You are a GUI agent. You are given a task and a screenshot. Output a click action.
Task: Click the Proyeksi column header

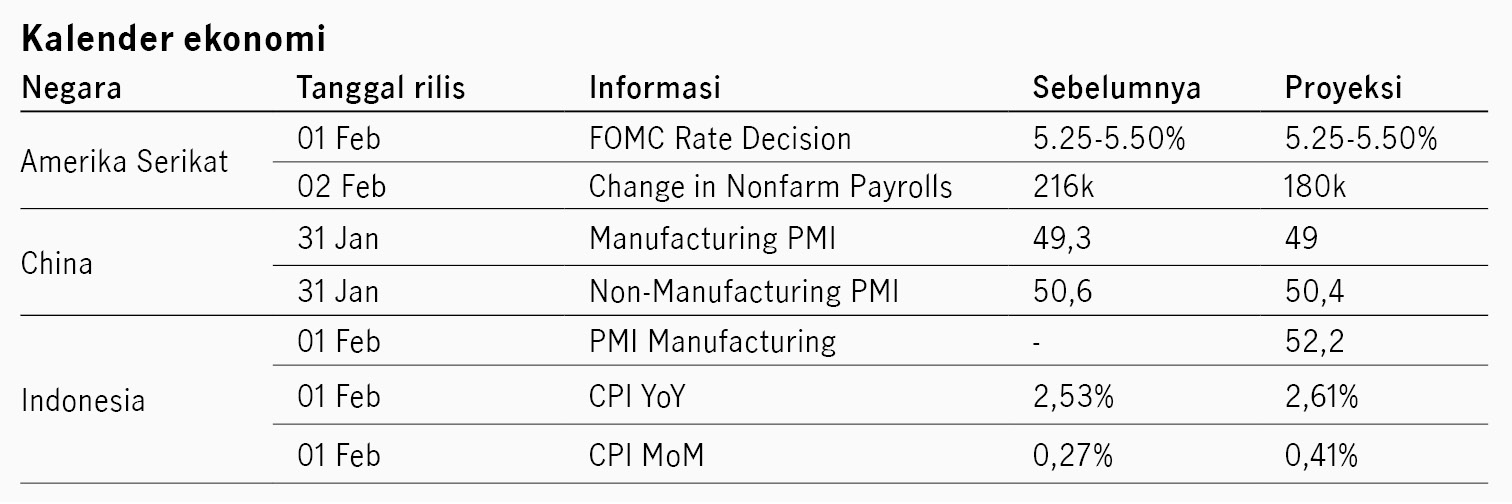(1343, 88)
